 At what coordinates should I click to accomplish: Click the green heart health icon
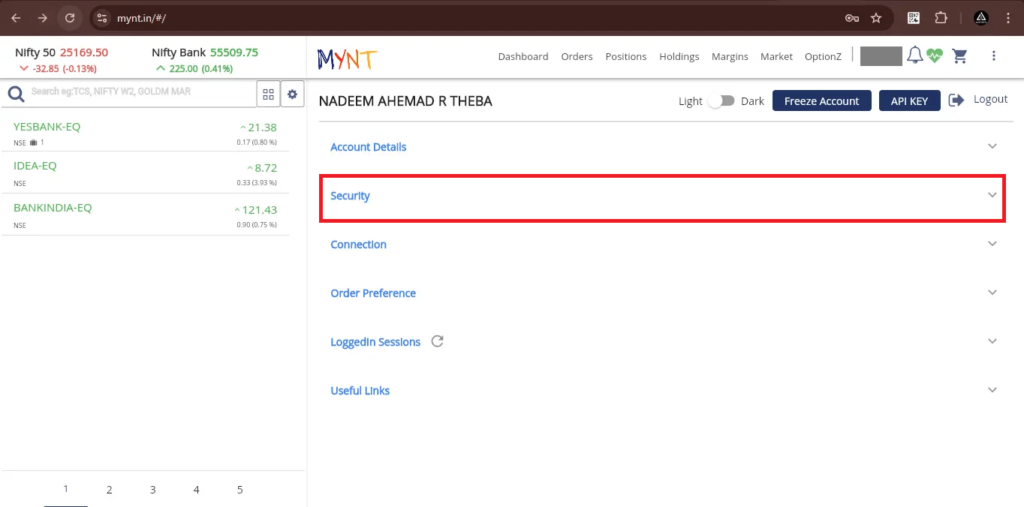tap(935, 56)
